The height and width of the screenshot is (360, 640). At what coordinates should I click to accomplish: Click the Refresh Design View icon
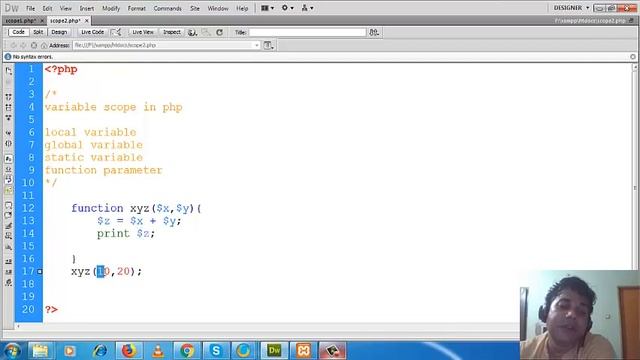(220, 32)
